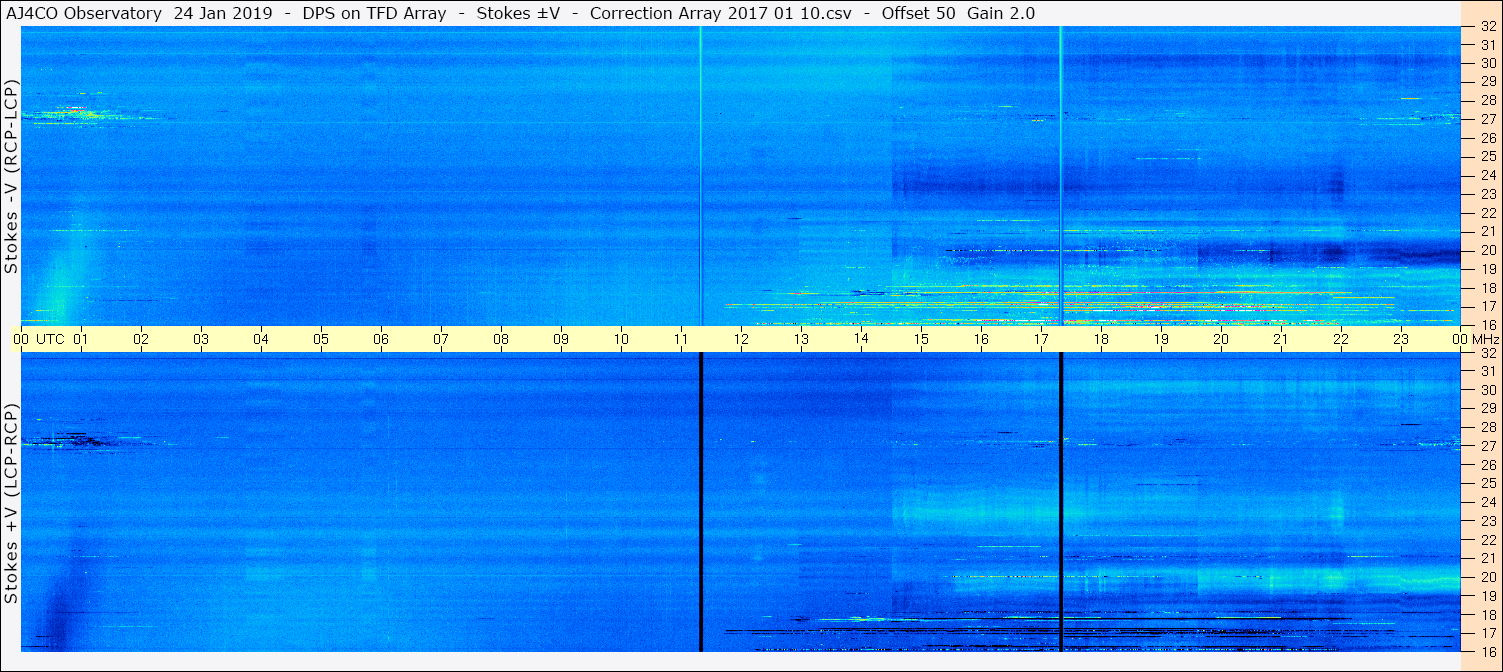
Task: Click the '00 UTC' label on the time axis
Action: (38, 340)
